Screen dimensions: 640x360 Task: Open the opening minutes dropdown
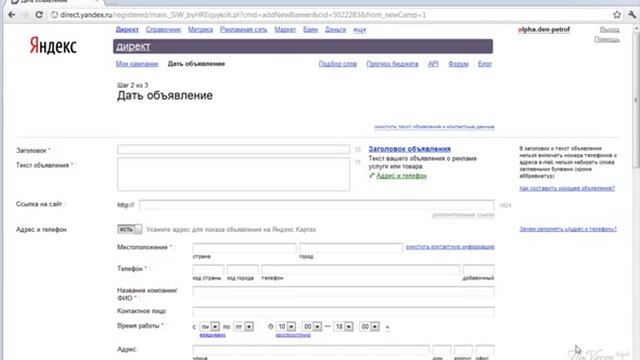tap(312, 327)
